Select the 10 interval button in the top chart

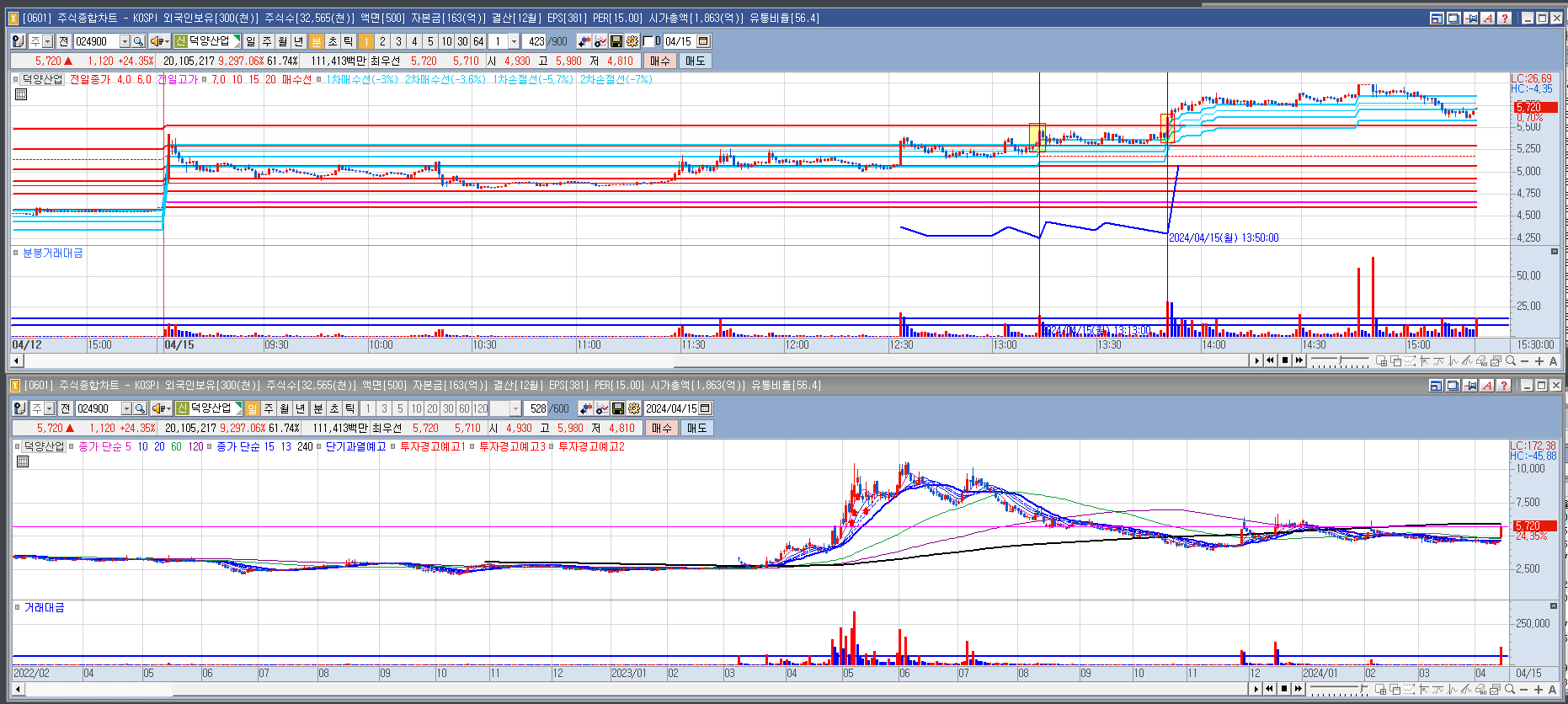pyautogui.click(x=446, y=41)
